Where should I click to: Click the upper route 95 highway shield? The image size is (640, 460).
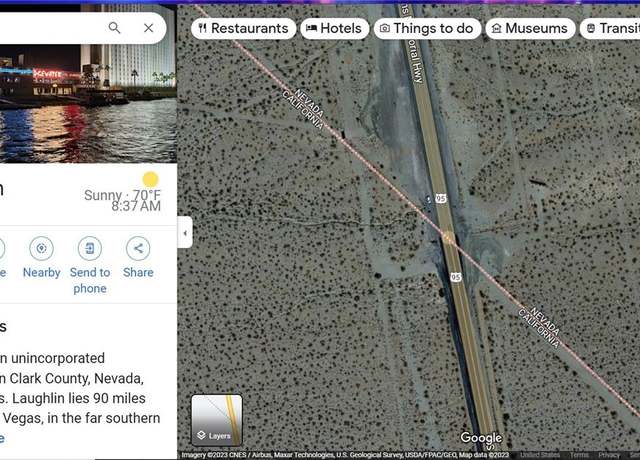point(440,199)
